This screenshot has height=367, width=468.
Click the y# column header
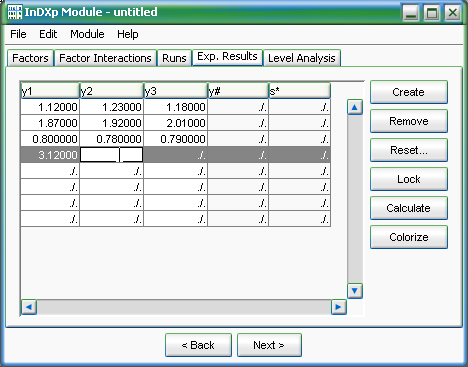click(238, 91)
